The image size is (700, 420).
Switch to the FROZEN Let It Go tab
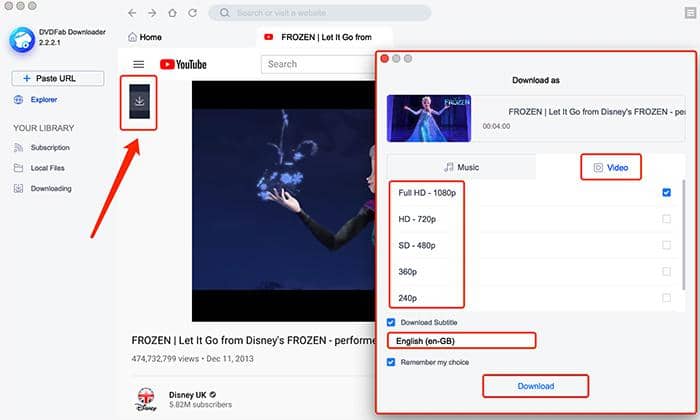point(325,37)
